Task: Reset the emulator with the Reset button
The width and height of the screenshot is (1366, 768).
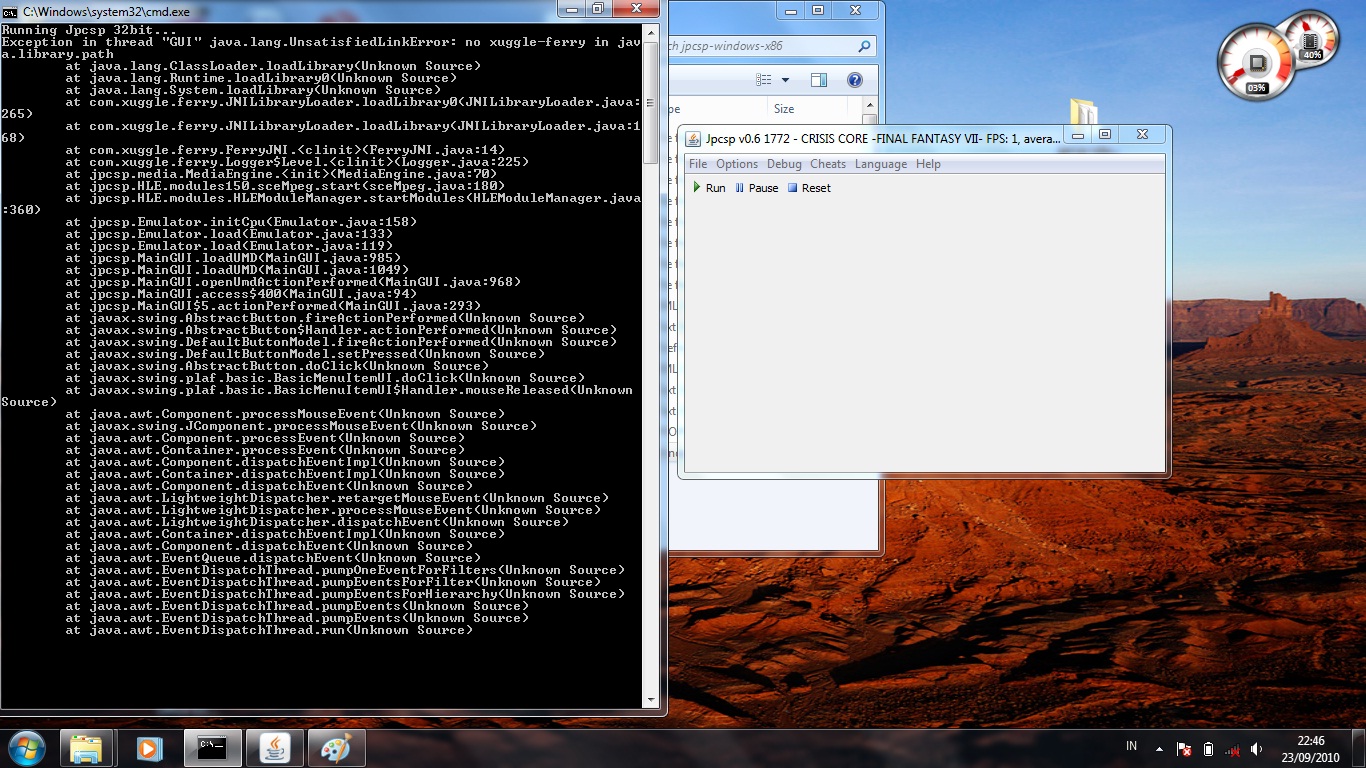Action: (809, 188)
